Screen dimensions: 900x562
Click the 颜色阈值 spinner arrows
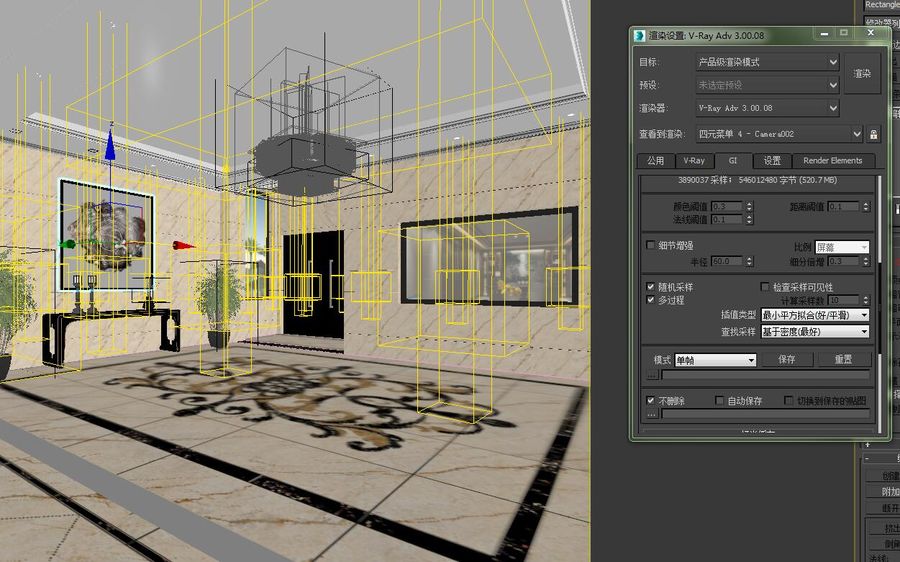click(749, 206)
